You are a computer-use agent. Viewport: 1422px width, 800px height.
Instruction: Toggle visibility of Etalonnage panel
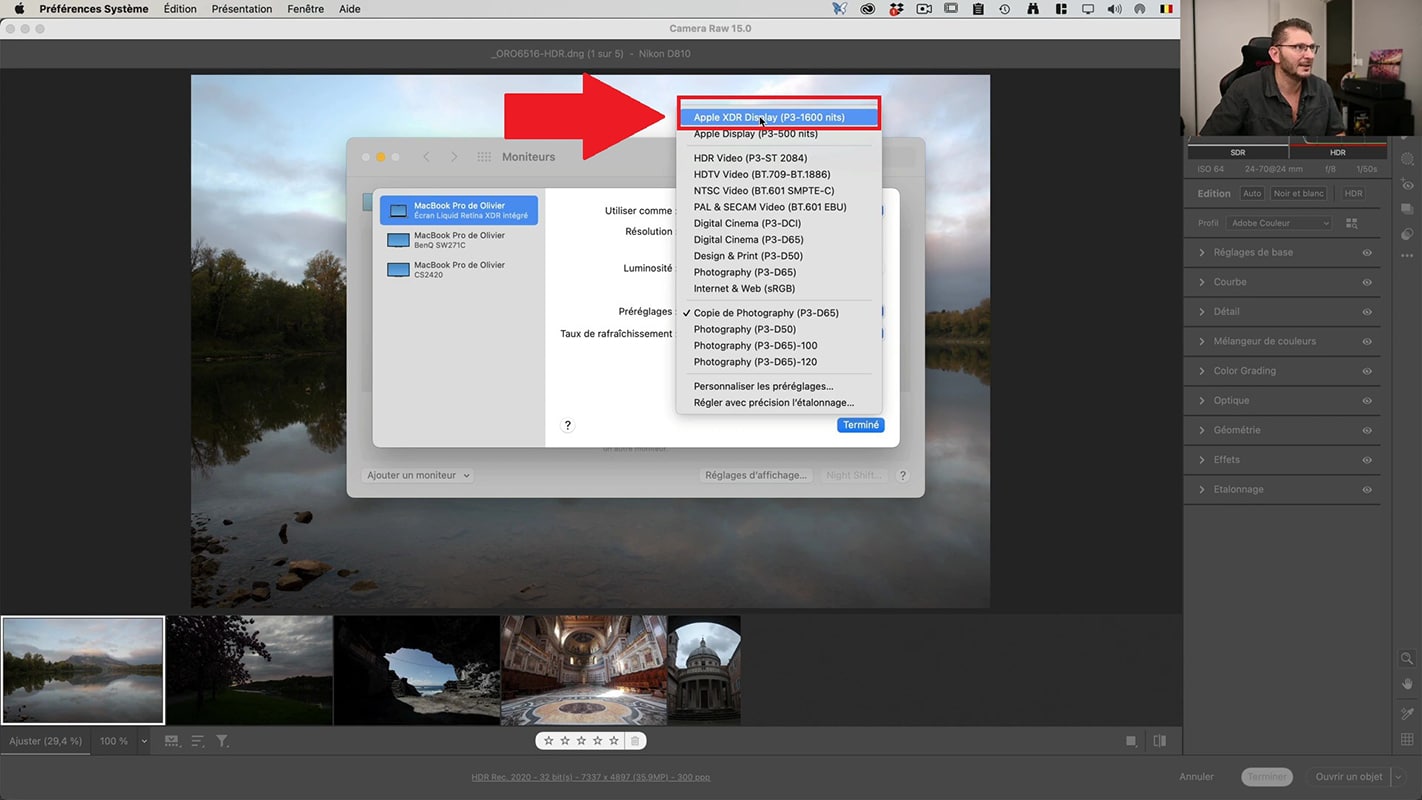(x=1367, y=490)
